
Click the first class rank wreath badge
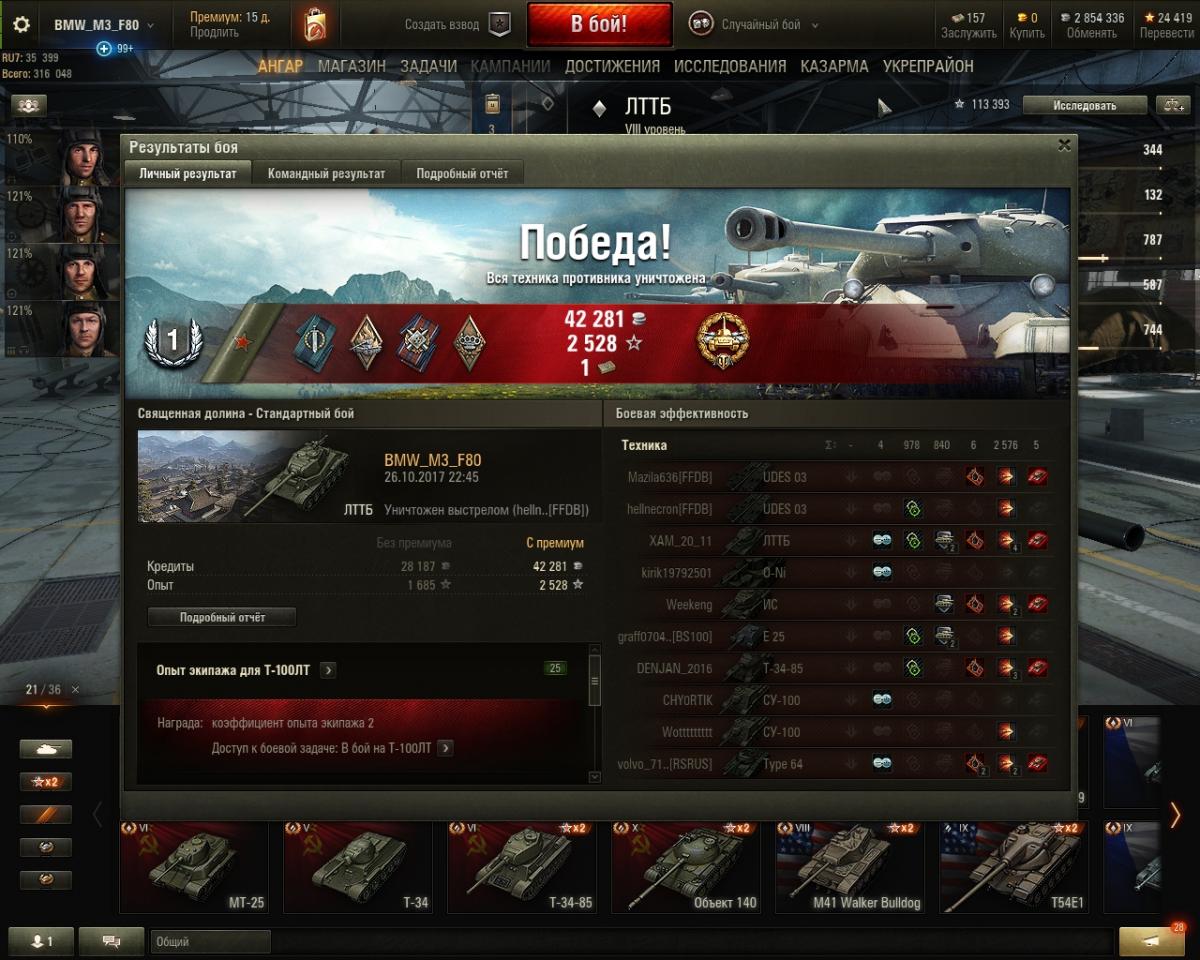(172, 341)
